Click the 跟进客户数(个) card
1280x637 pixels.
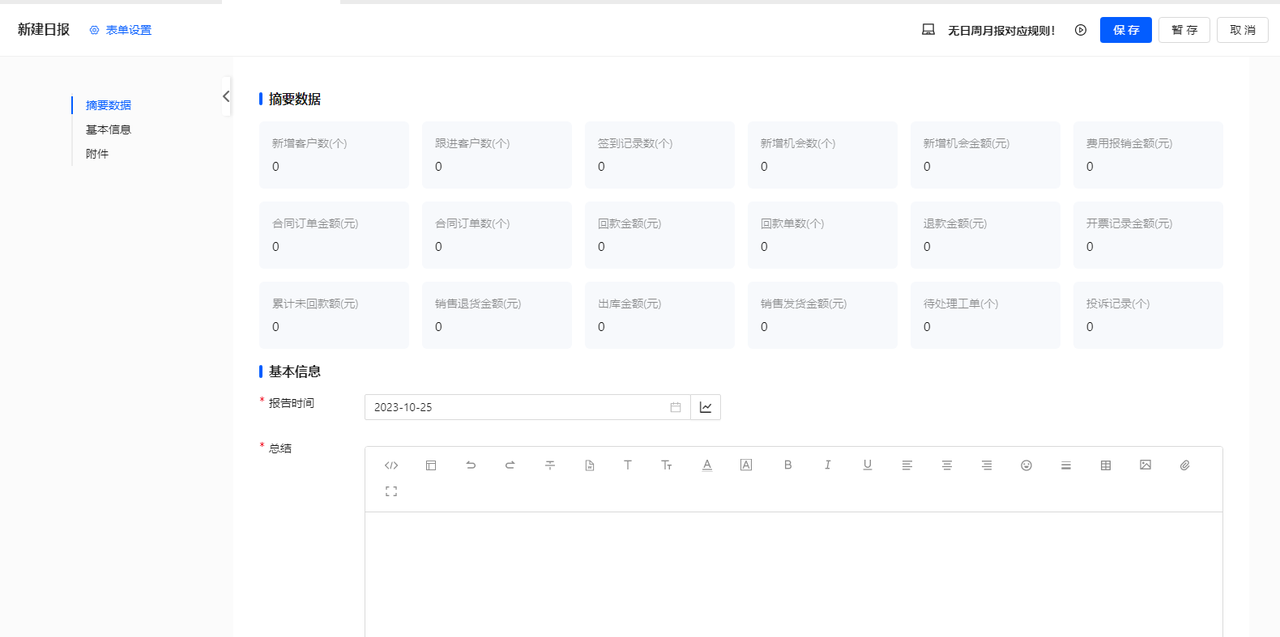tap(497, 155)
